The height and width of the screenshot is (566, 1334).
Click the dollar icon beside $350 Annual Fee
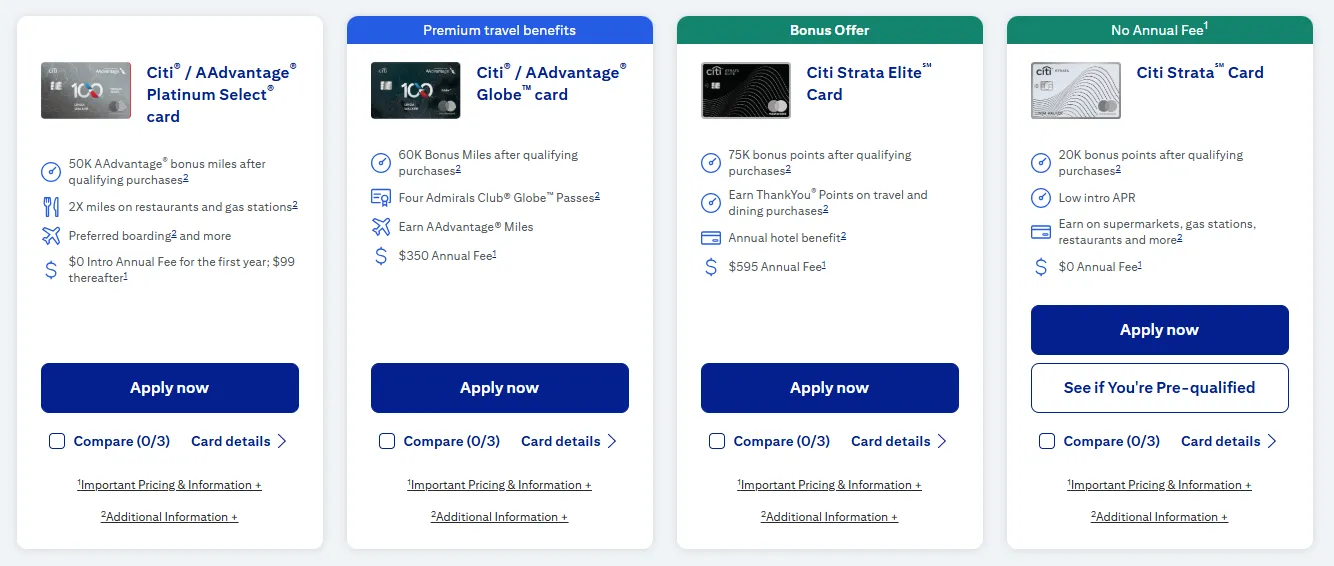coord(381,256)
